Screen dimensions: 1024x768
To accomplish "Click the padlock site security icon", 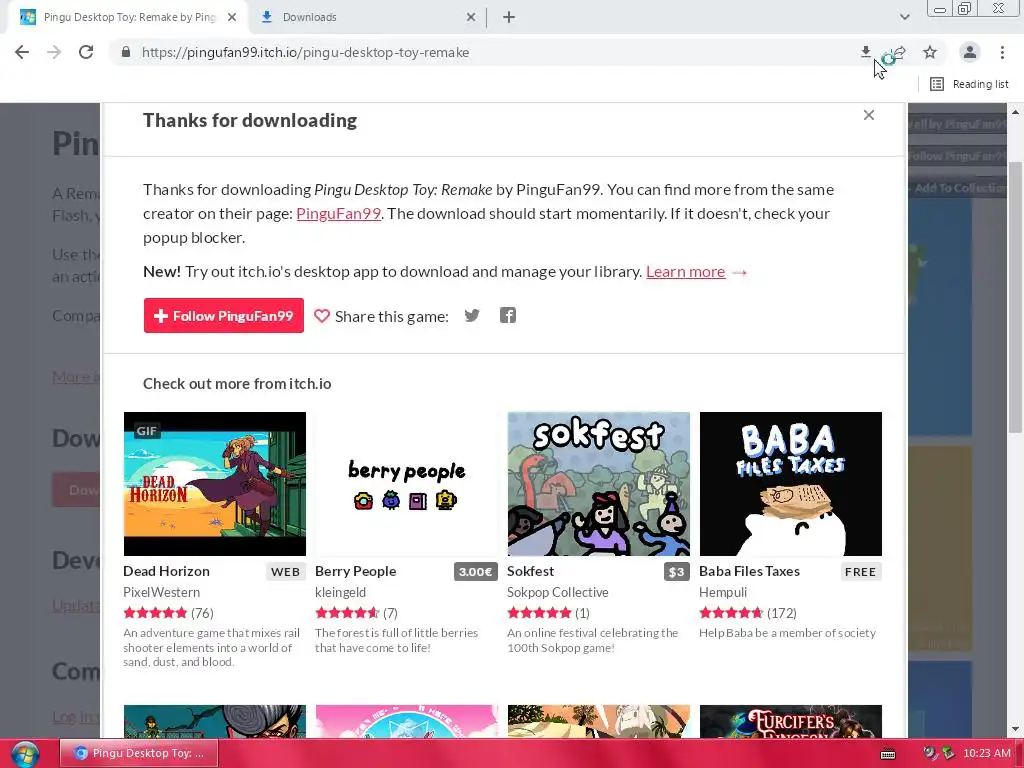I will 126,52.
